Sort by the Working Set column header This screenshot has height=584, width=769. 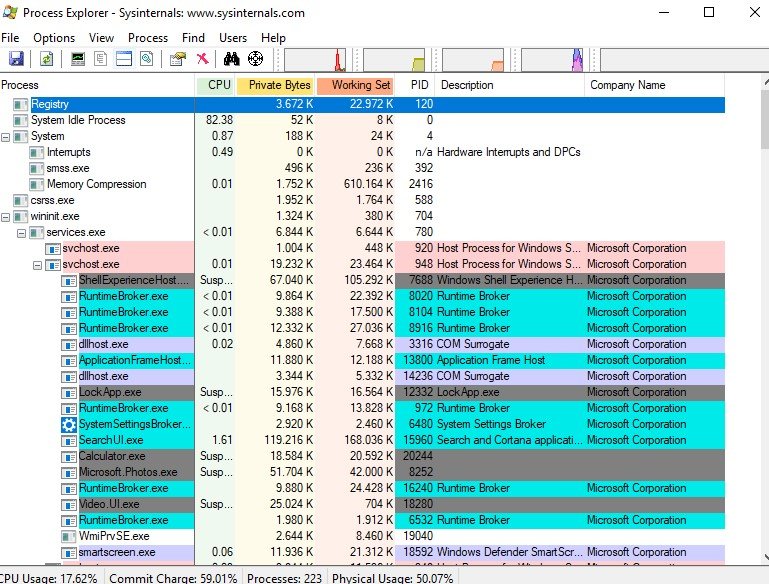356,85
